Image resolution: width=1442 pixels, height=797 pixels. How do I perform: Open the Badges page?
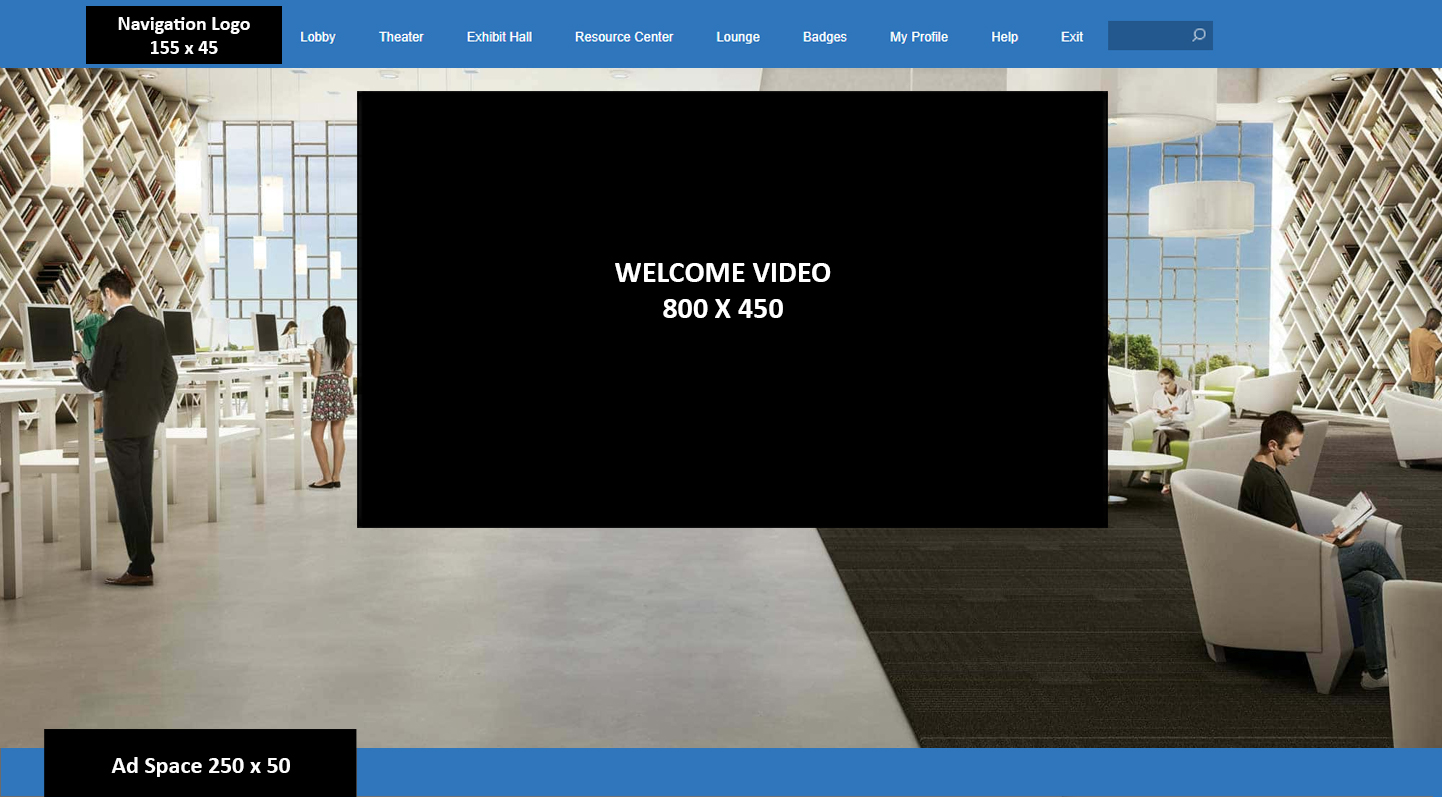click(x=825, y=37)
